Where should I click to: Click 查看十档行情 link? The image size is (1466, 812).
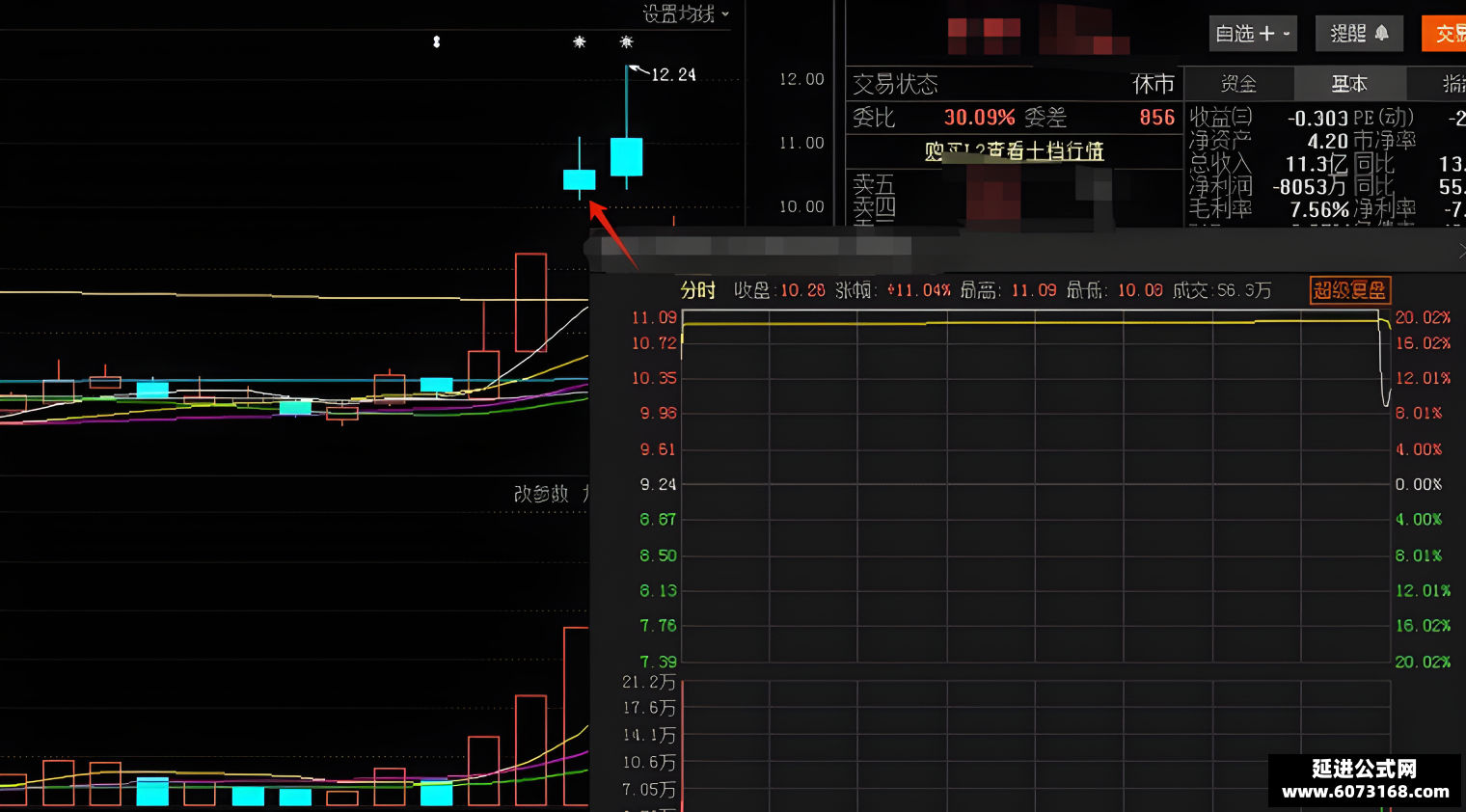pyautogui.click(x=1014, y=151)
